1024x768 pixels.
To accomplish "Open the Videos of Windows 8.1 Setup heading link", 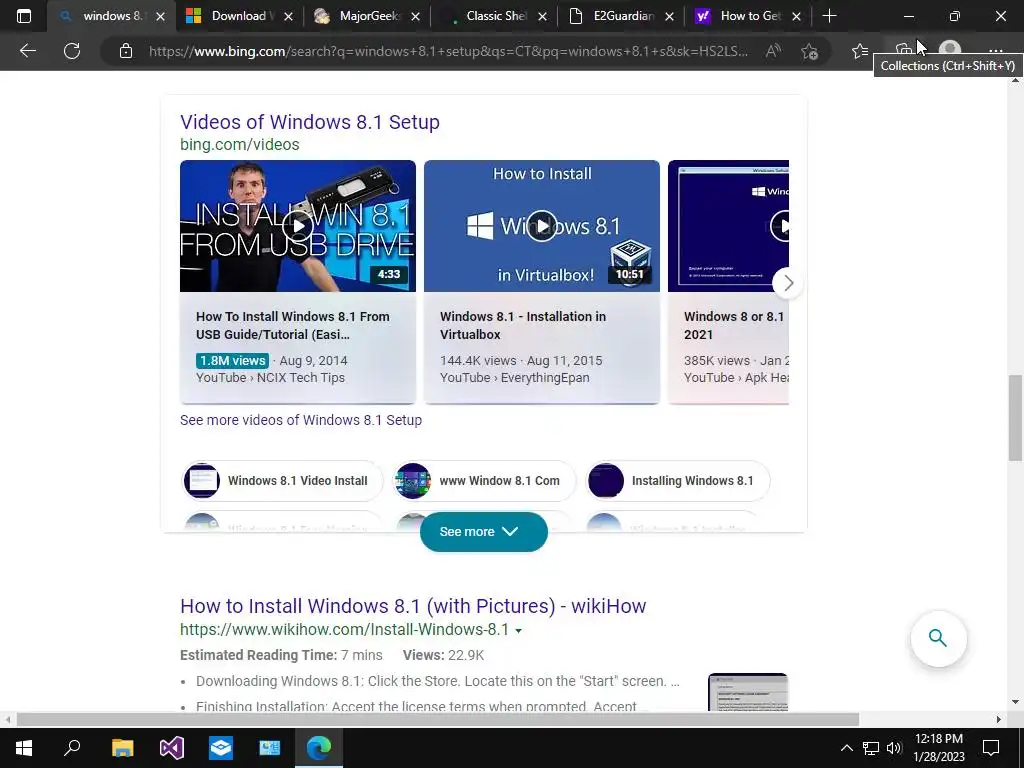I will click(x=310, y=122).
